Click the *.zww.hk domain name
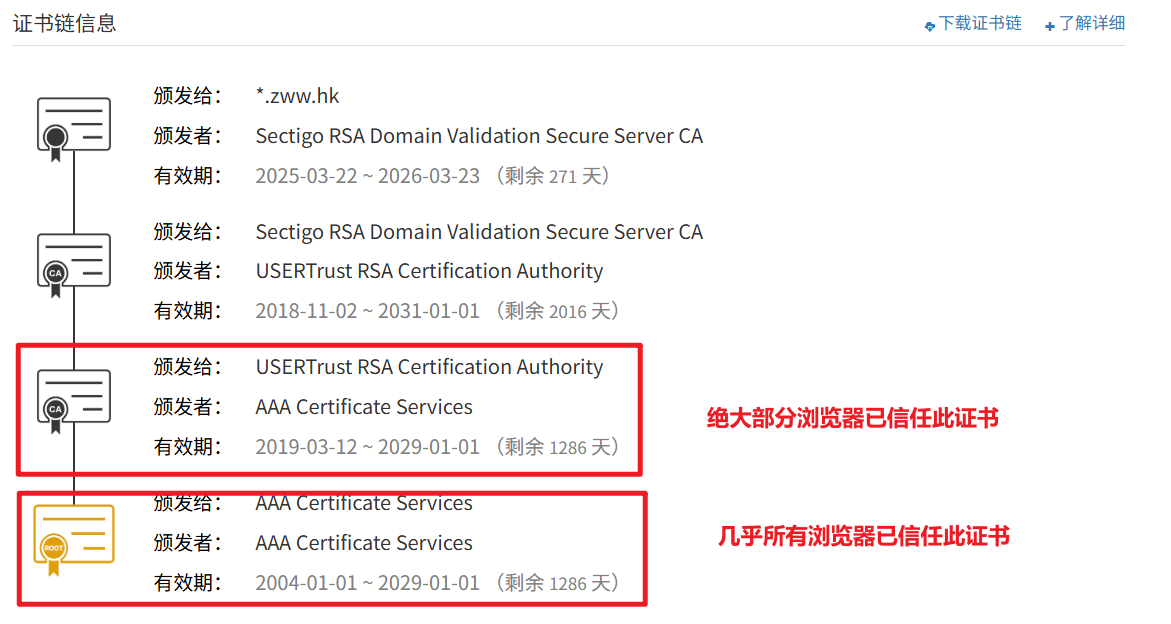Image resolution: width=1171 pixels, height=624 pixels. click(x=298, y=96)
